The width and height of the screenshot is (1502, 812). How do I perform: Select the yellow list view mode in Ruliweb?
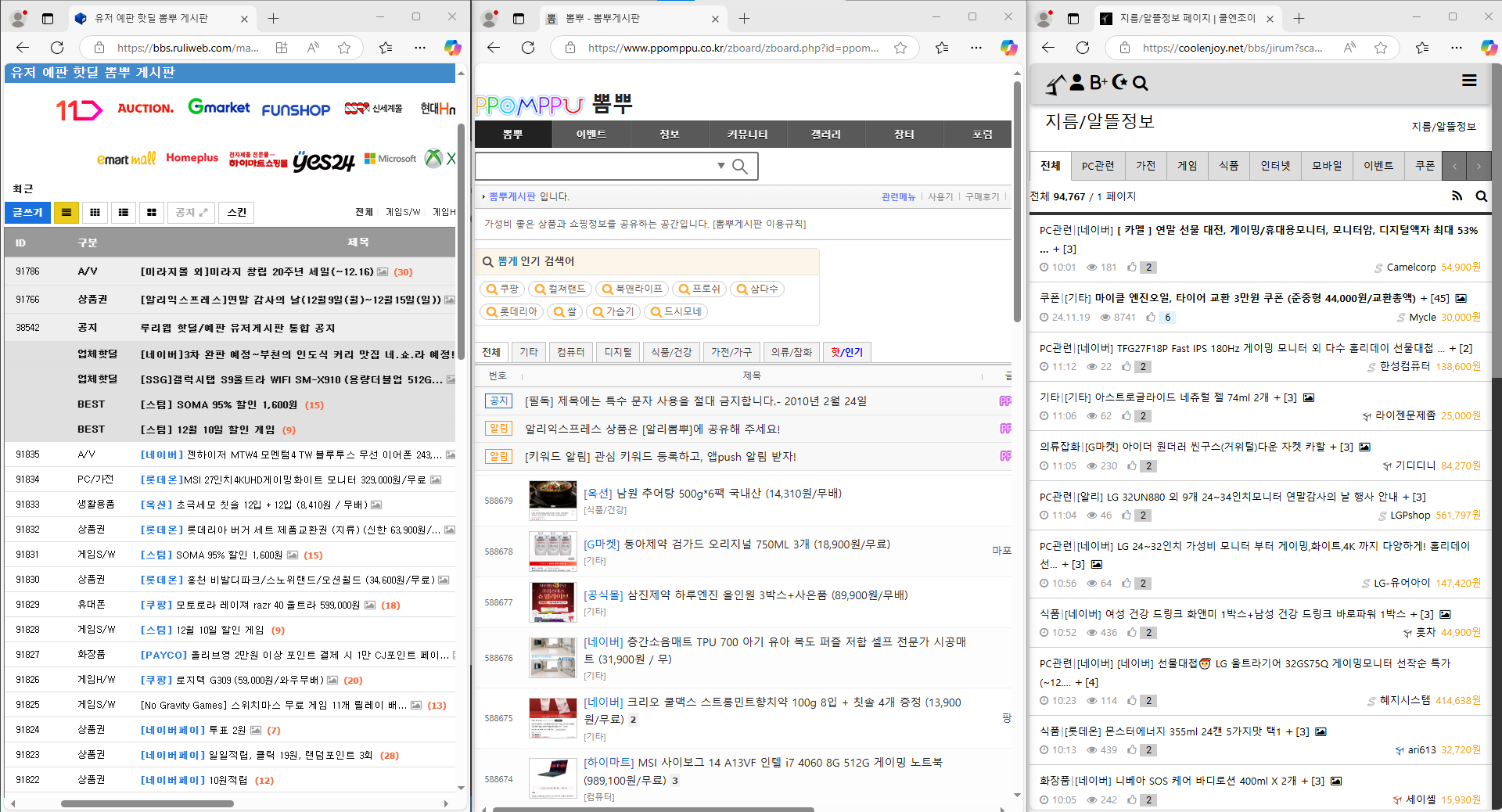coord(66,212)
